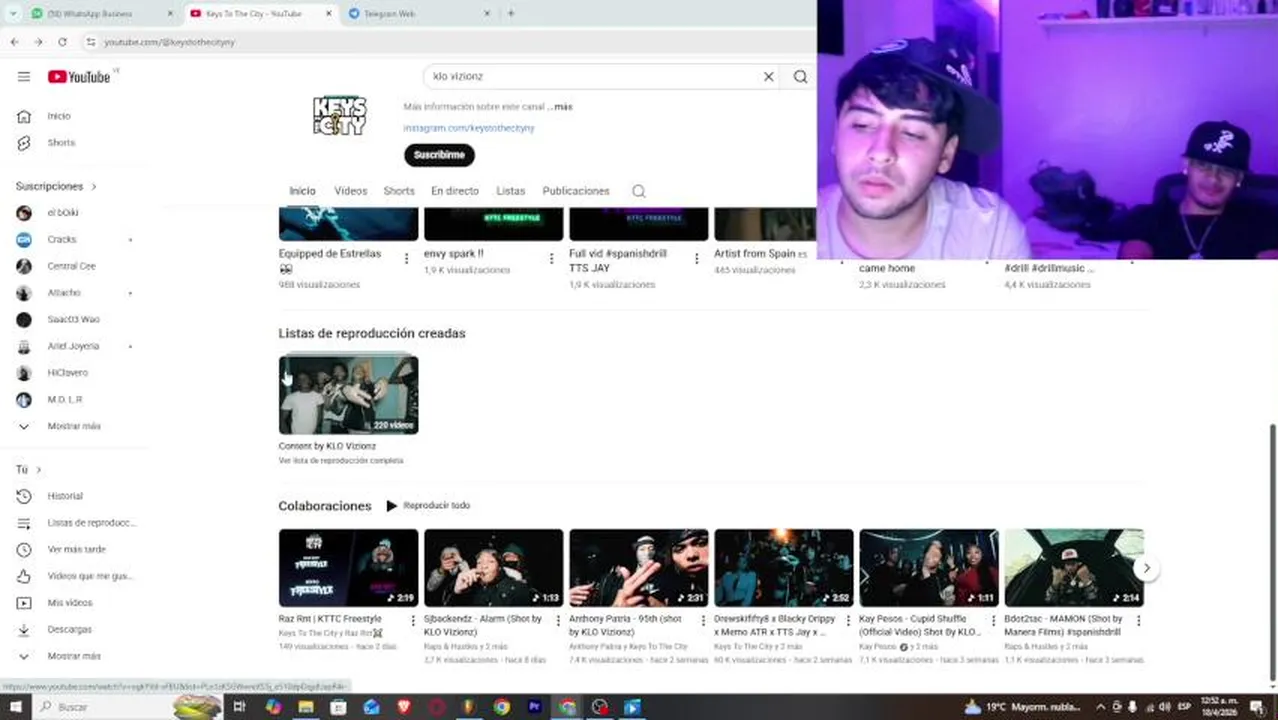
Task: Open Anthony Patria 95th video thumbnail
Action: (x=638, y=568)
